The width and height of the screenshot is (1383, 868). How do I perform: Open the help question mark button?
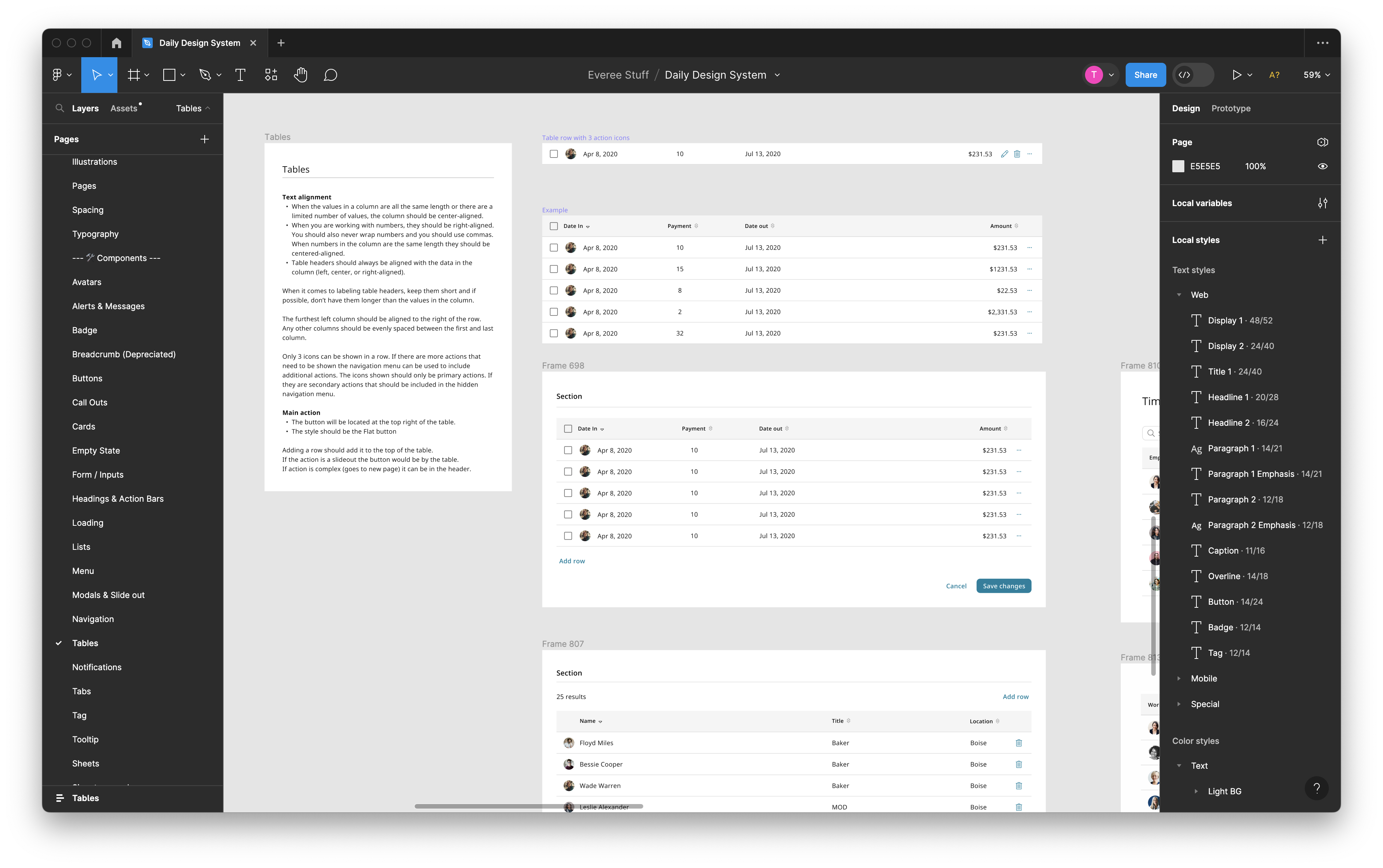click(1317, 788)
